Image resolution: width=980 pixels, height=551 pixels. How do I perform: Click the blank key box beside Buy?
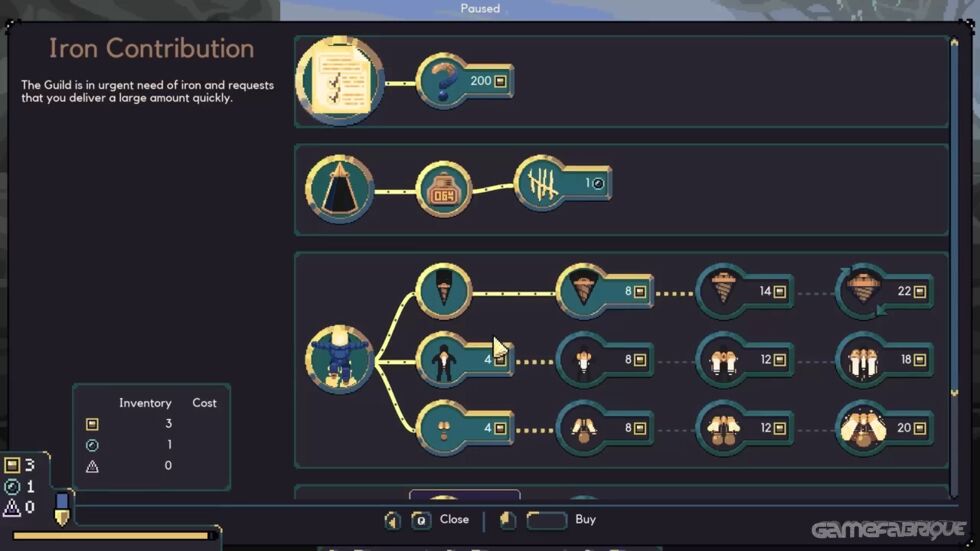(547, 520)
